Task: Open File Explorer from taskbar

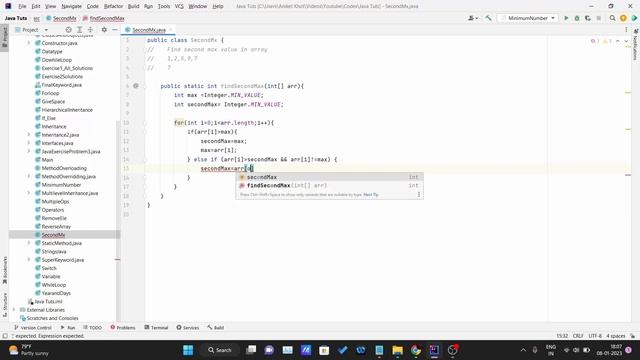Action: pyautogui.click(x=398, y=350)
